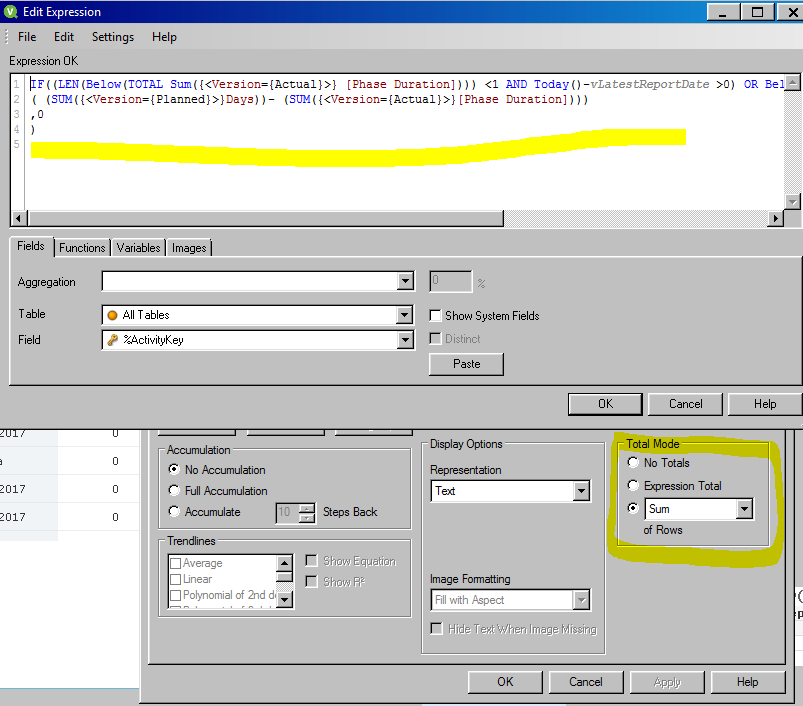Click the orange All Tables icon

(113, 315)
